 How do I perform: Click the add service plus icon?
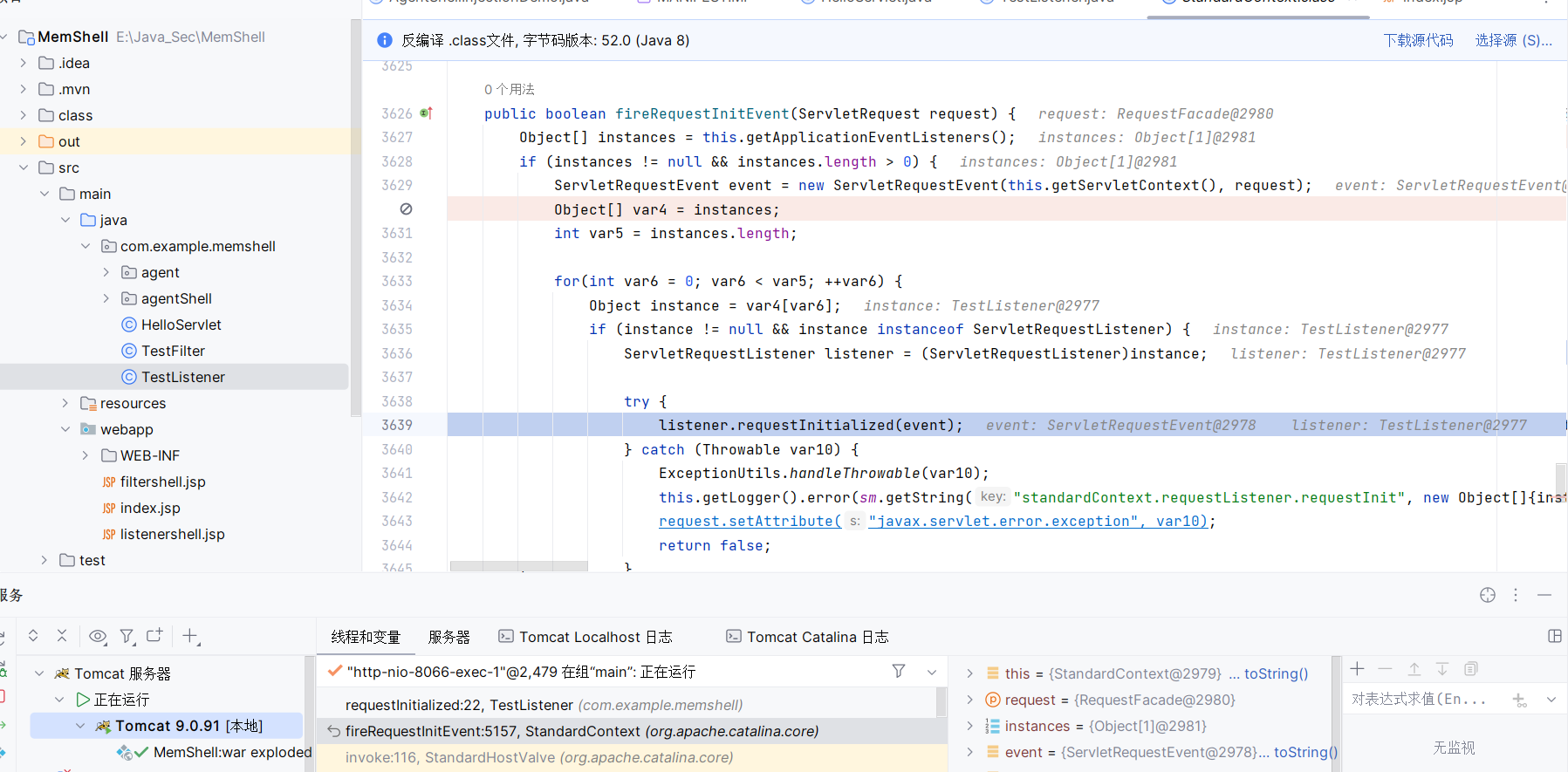coord(191,636)
